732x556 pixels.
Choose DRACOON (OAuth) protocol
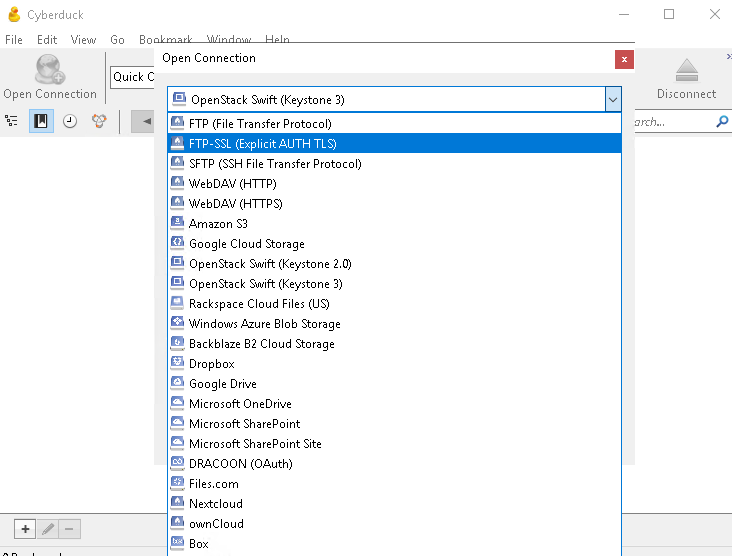(394, 464)
